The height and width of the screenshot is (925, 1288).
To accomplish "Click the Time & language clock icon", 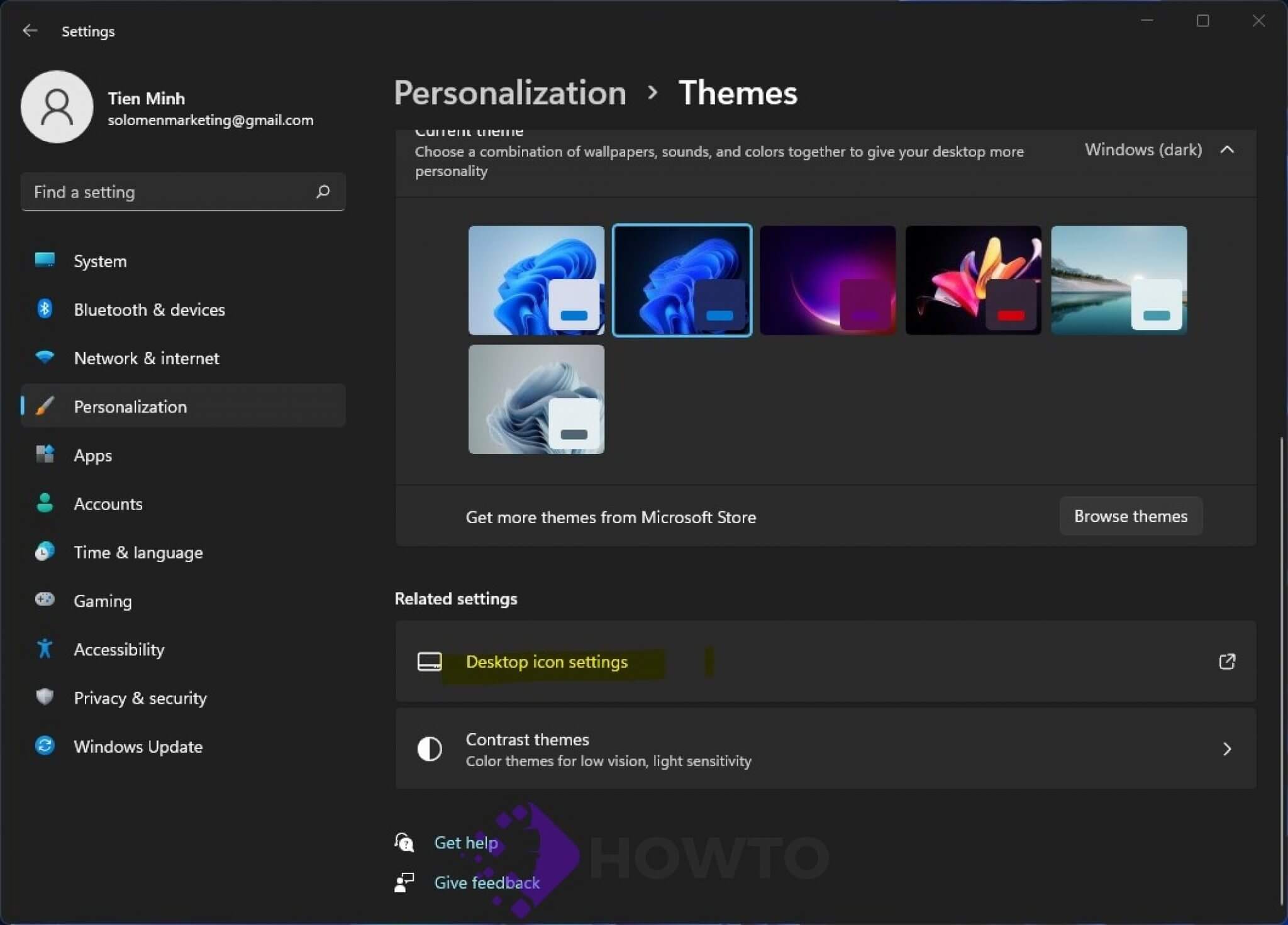I will (x=45, y=551).
